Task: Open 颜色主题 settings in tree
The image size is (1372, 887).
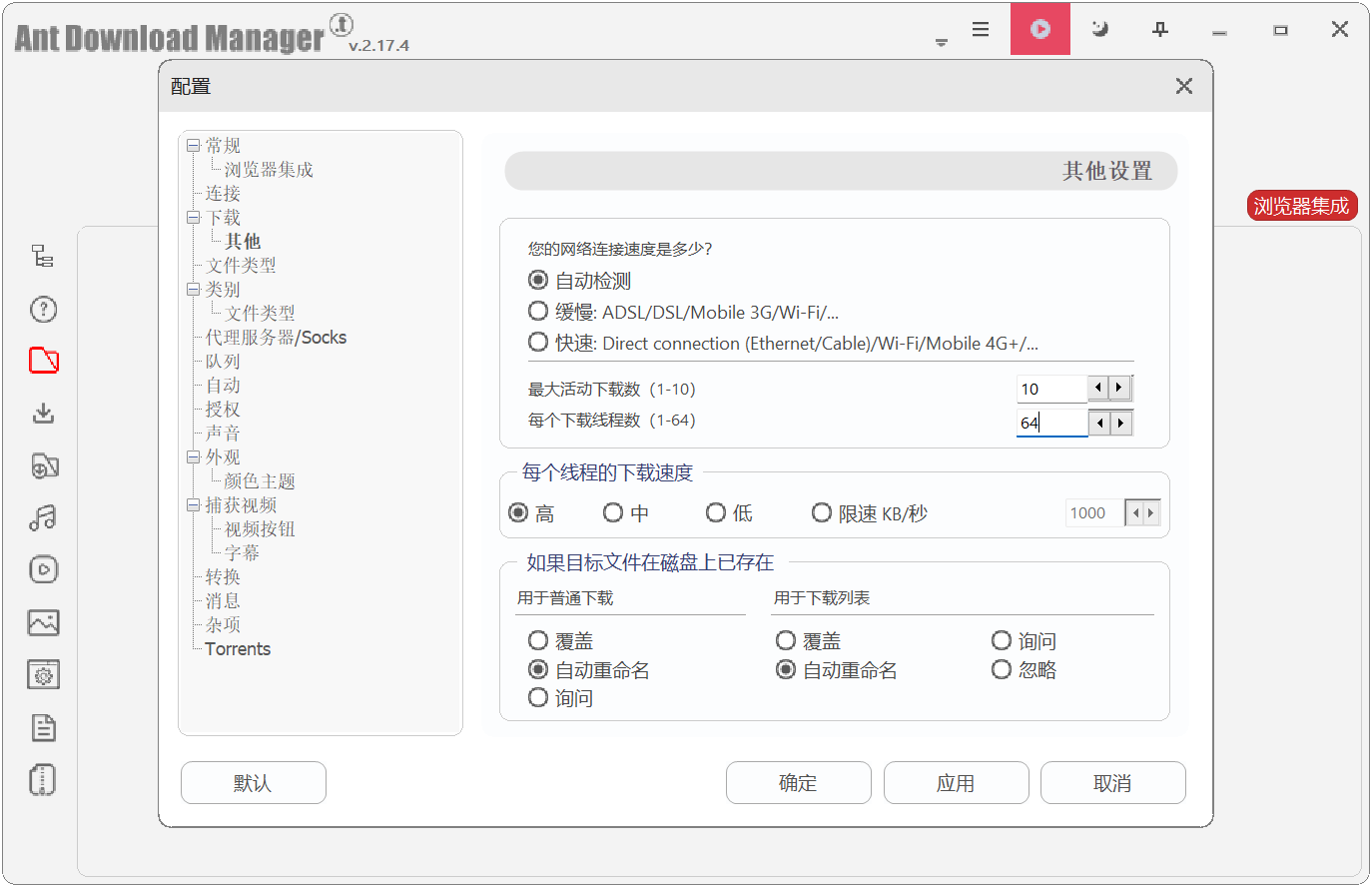Action: coord(260,481)
